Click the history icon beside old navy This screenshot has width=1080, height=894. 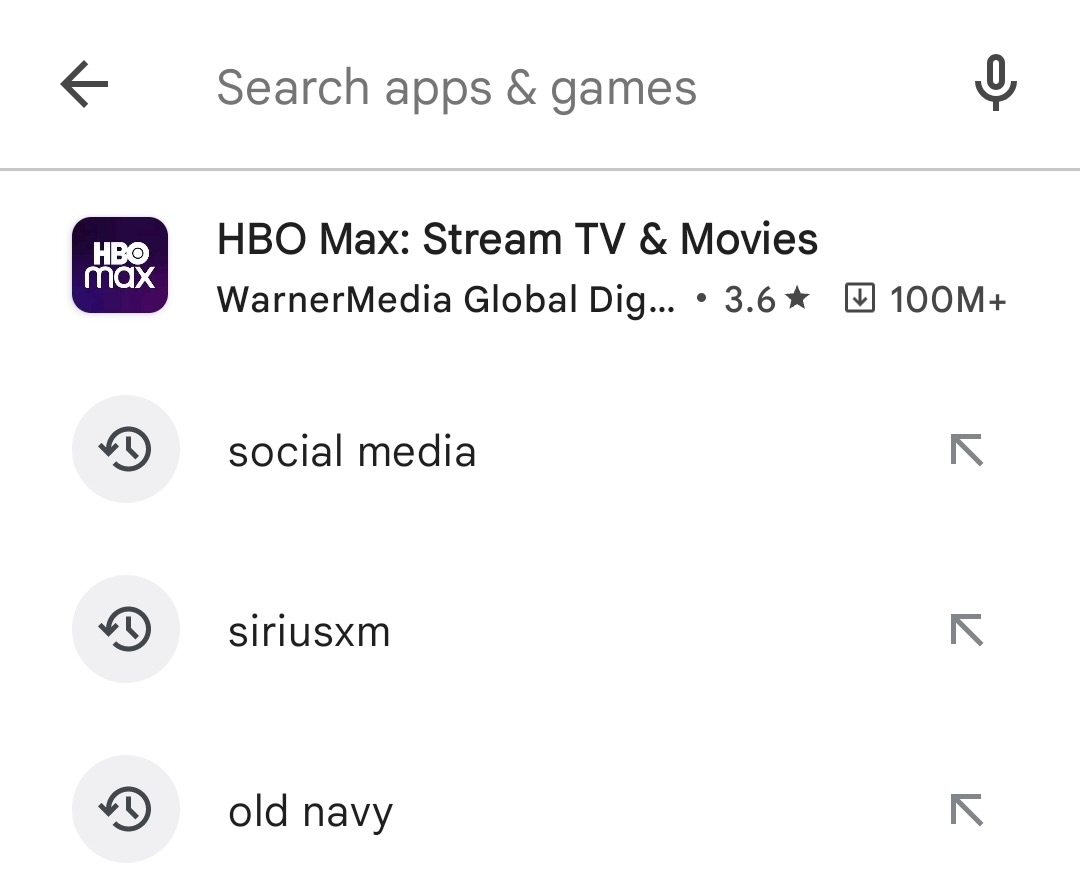(x=126, y=809)
